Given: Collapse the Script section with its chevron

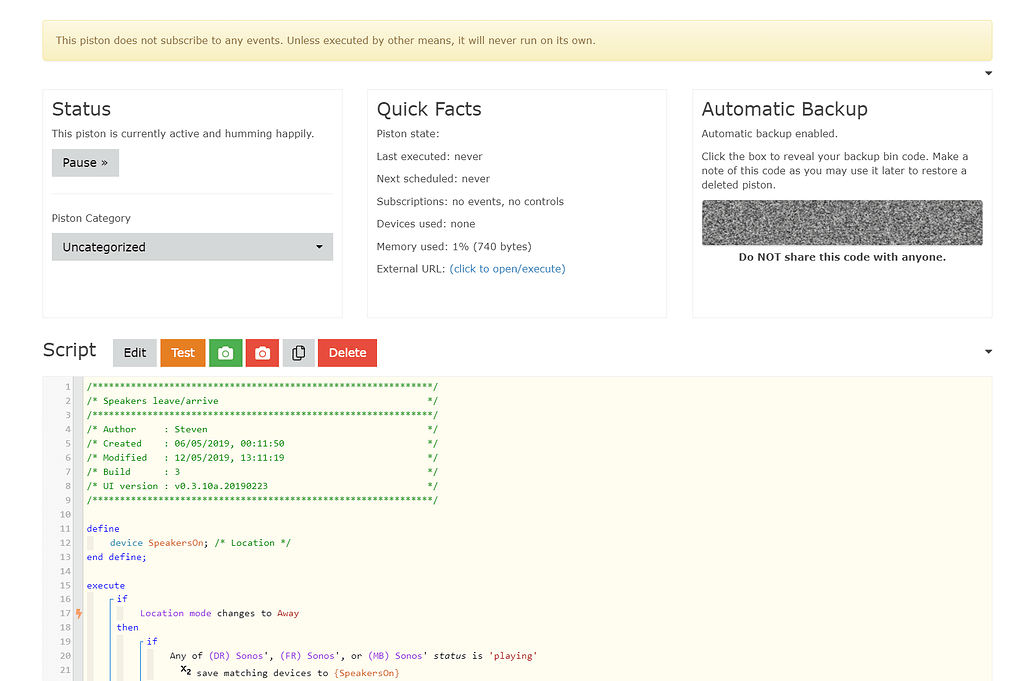Looking at the screenshot, I should click(x=988, y=352).
